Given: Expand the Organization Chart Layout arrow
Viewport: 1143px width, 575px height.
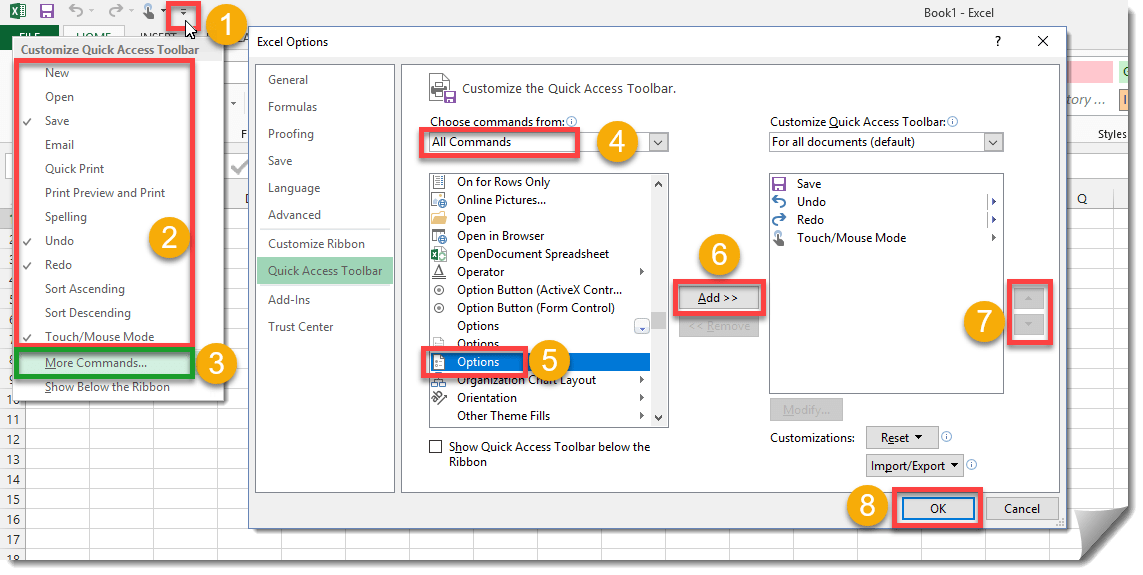Looking at the screenshot, I should point(641,380).
